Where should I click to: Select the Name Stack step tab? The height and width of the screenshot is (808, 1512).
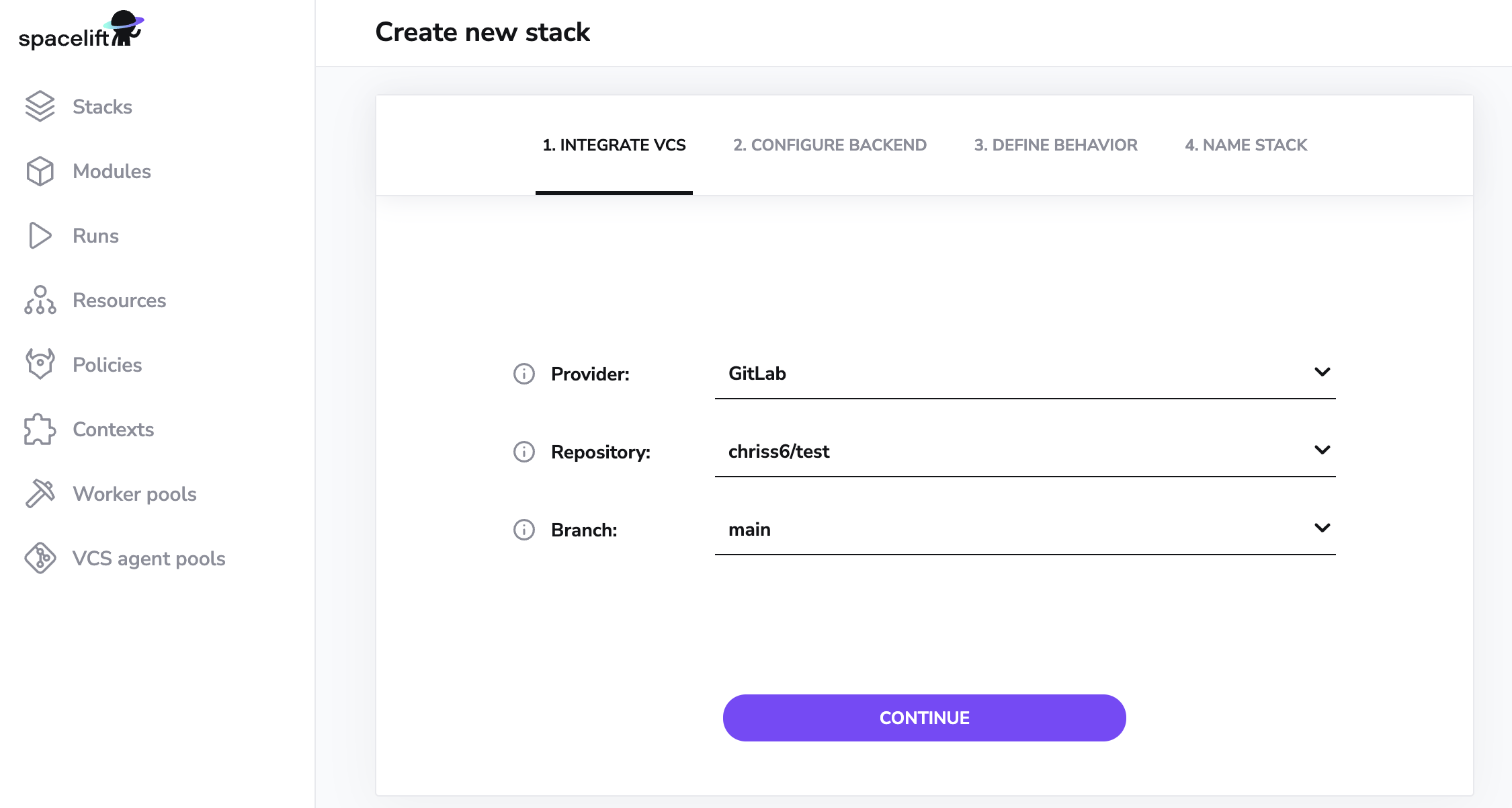tap(1246, 145)
